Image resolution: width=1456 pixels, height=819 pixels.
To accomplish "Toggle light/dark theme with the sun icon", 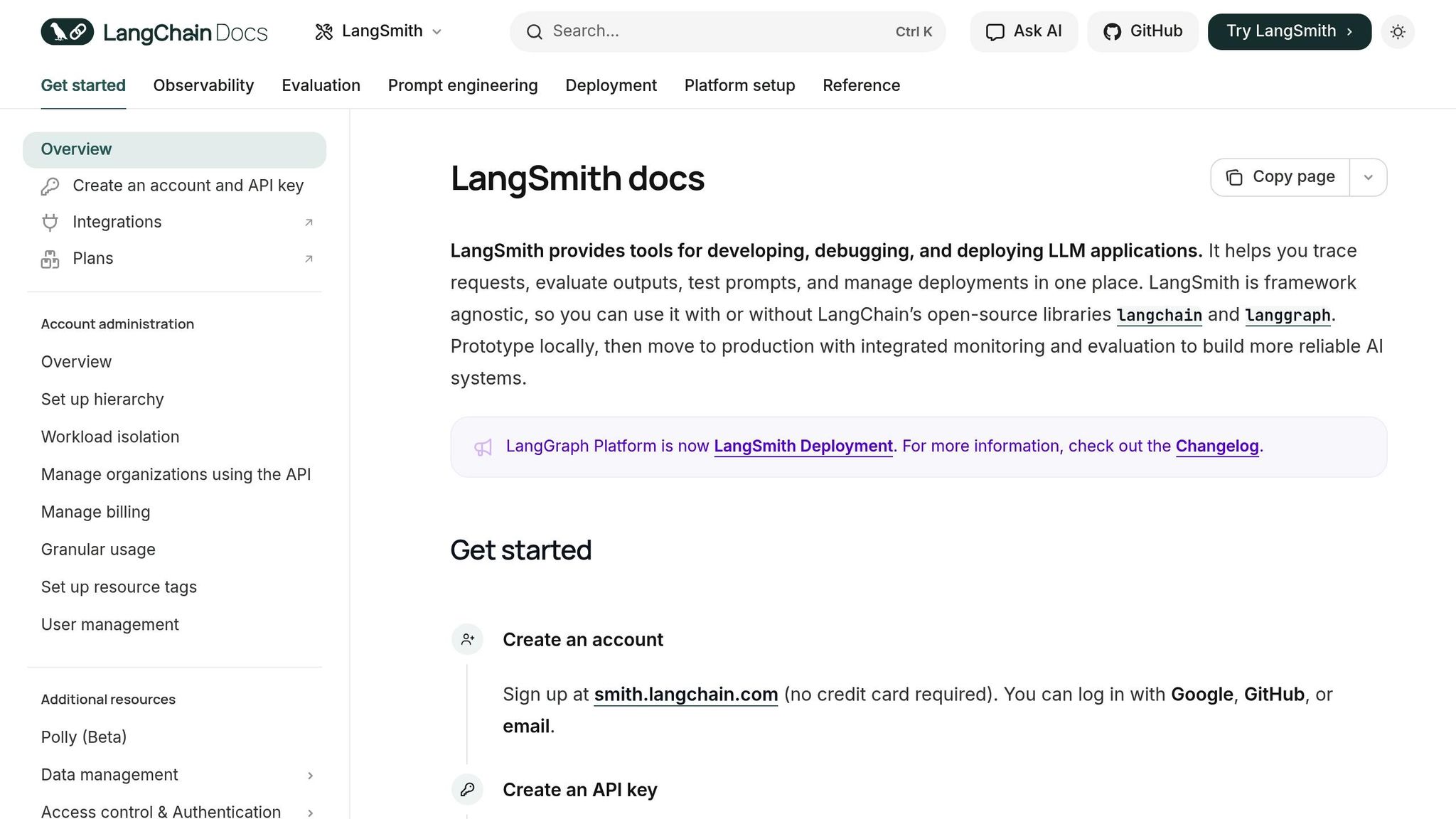I will pyautogui.click(x=1397, y=31).
